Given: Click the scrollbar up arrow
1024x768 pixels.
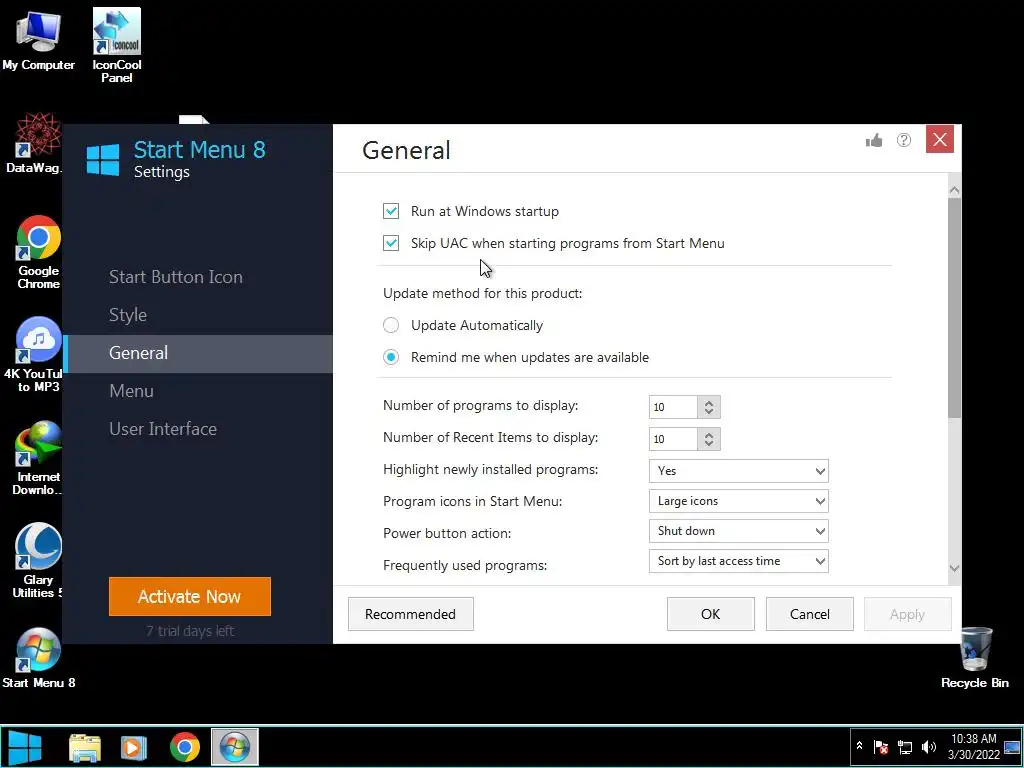Looking at the screenshot, I should pos(954,190).
